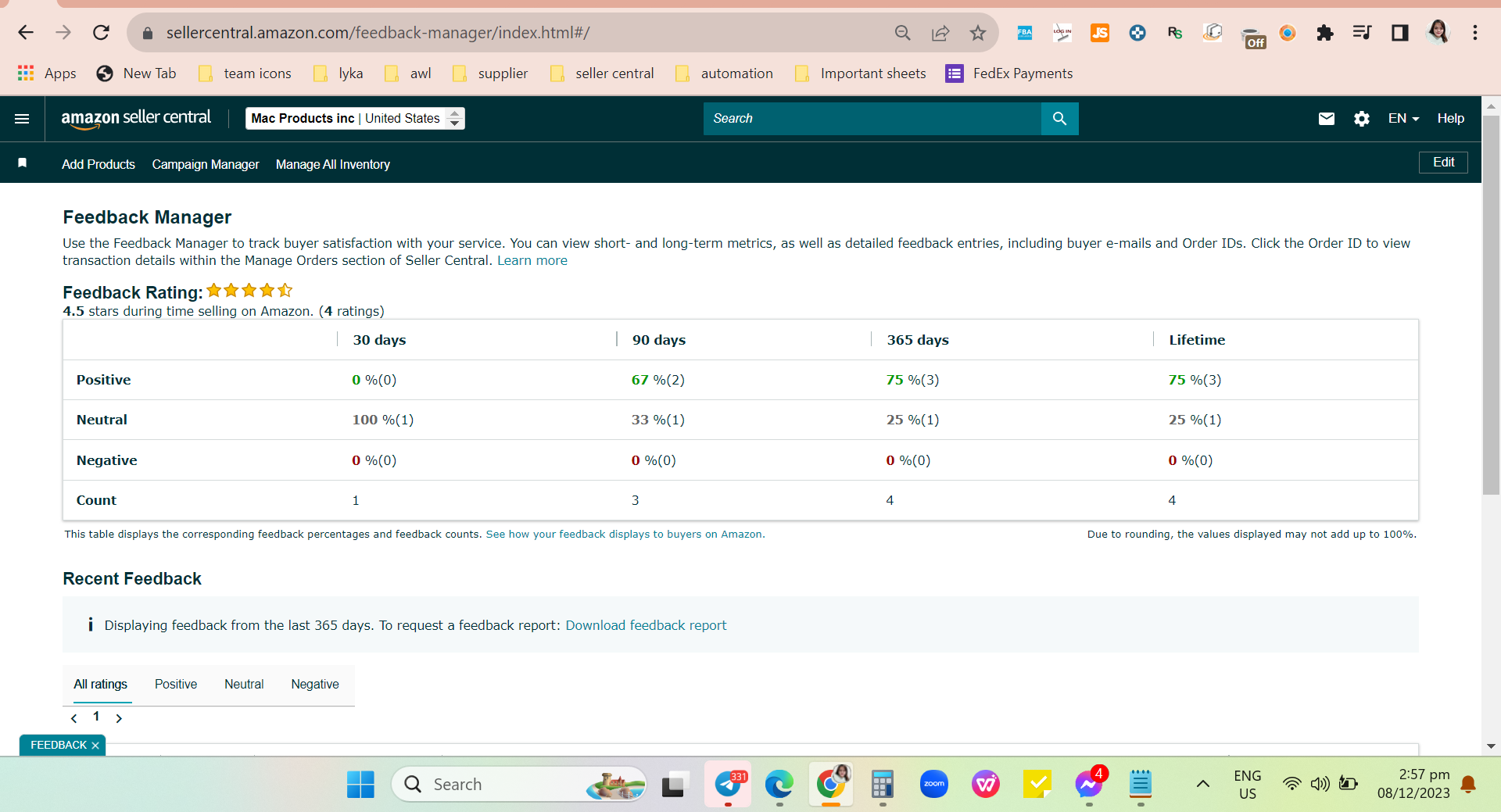This screenshot has height=812, width=1501.
Task: Click the ENG US language indicator
Action: (x=1247, y=784)
